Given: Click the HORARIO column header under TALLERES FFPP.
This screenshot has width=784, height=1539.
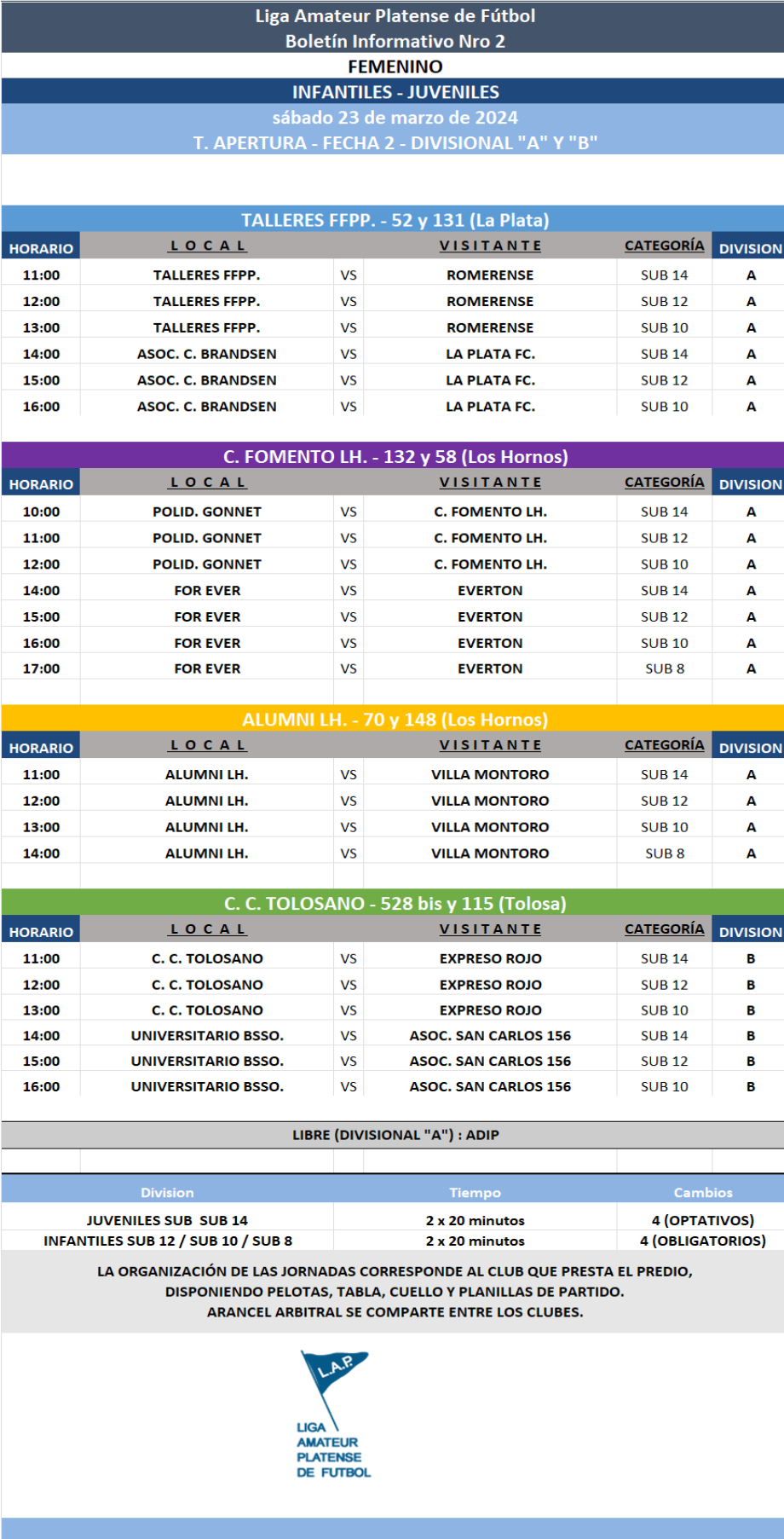Looking at the screenshot, I should click(x=41, y=249).
